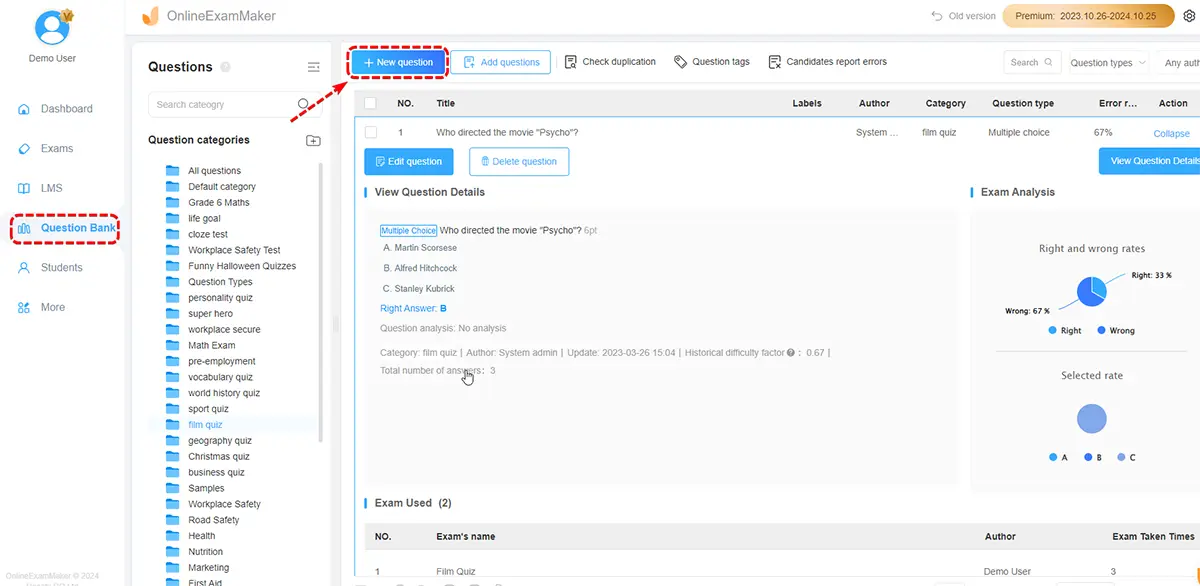Click the historical difficulty factor help icon
Image resolution: width=1200 pixels, height=586 pixels.
[791, 353]
